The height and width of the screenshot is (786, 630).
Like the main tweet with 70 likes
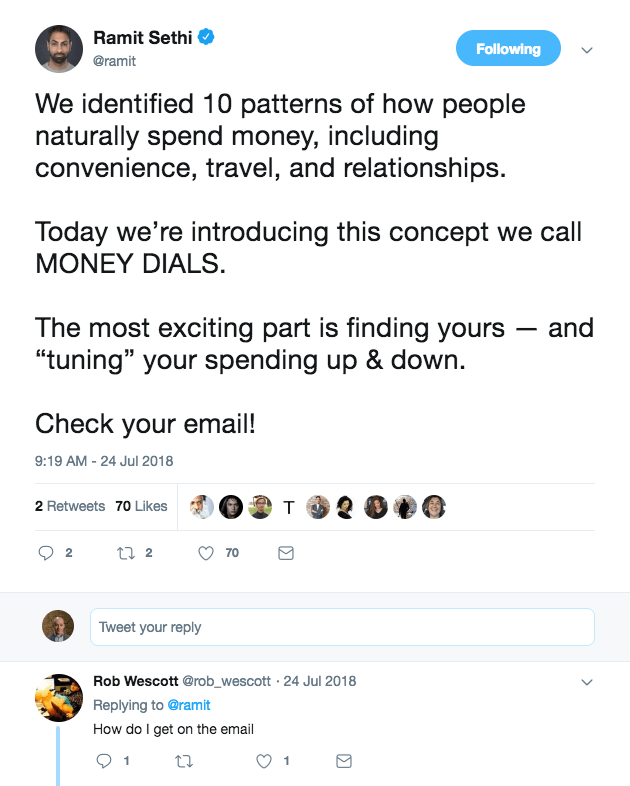click(207, 552)
